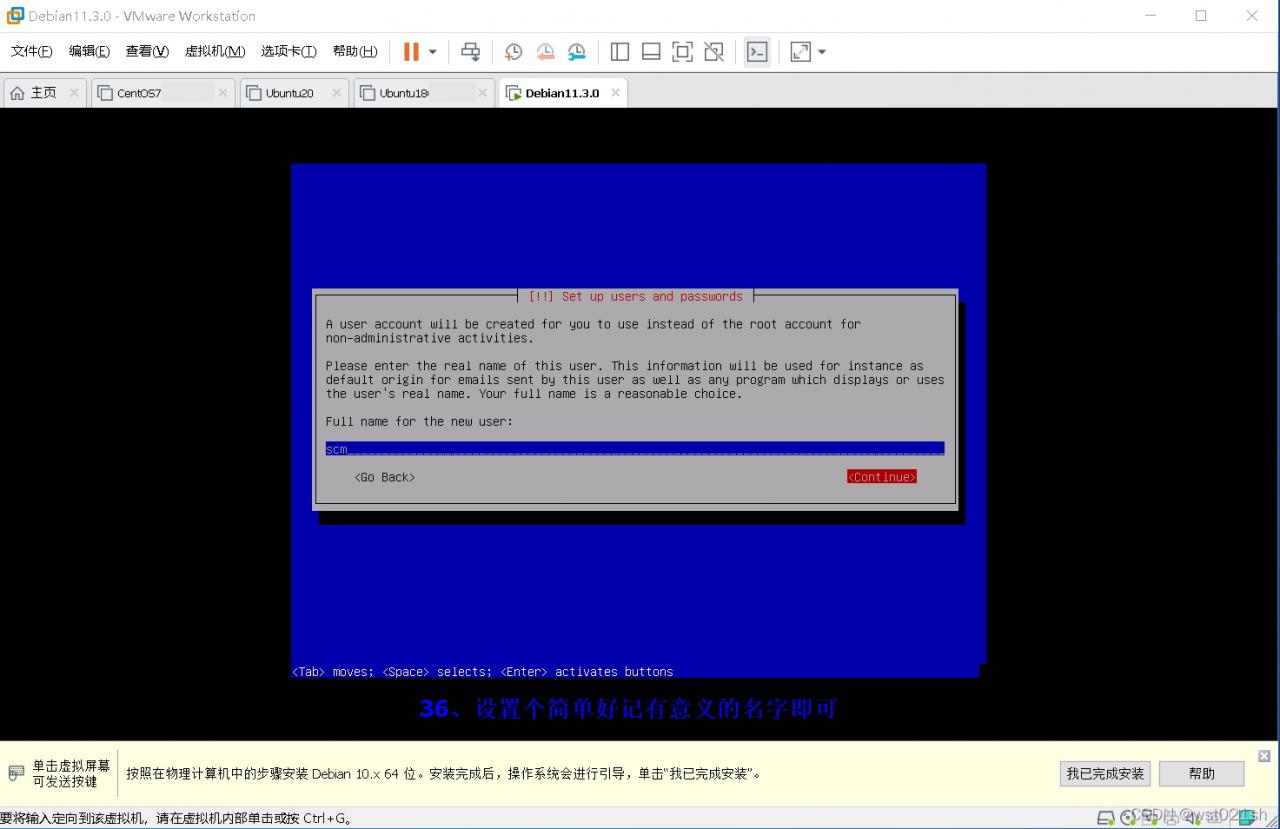Minimize the VMware Workstation window

[x=1150, y=16]
